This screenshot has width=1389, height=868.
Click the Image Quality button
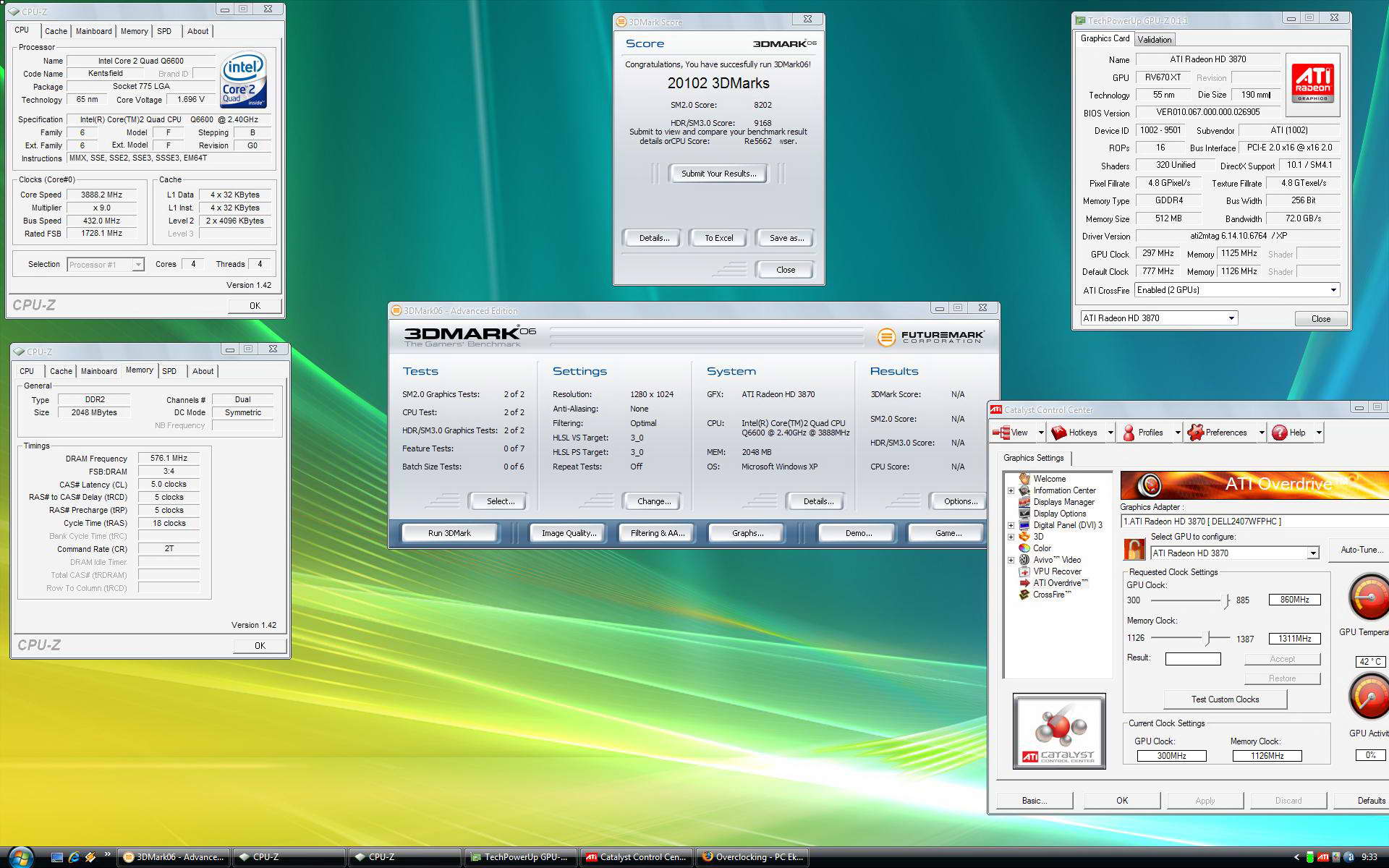pyautogui.click(x=569, y=533)
